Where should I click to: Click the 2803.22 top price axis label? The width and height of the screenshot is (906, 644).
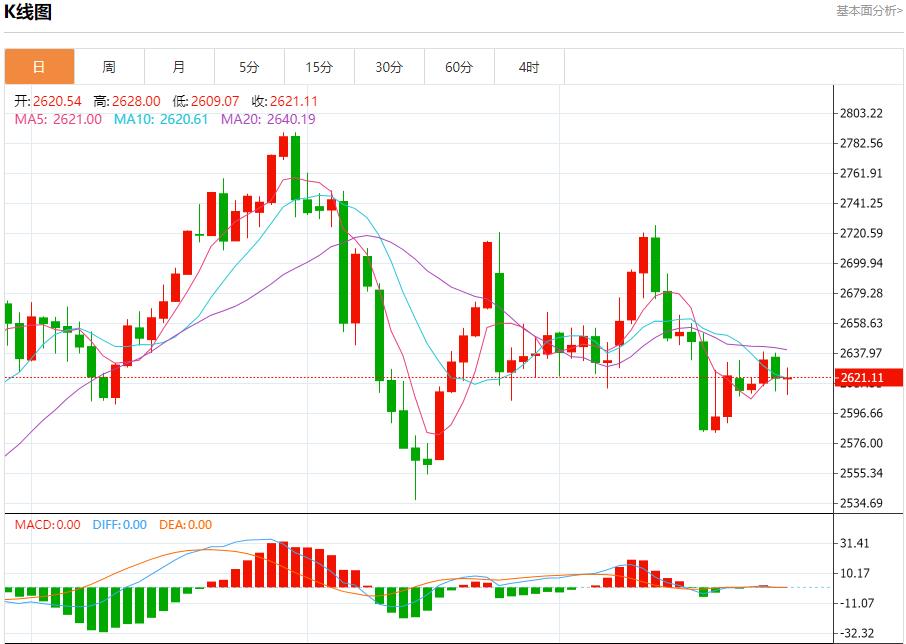tap(862, 113)
